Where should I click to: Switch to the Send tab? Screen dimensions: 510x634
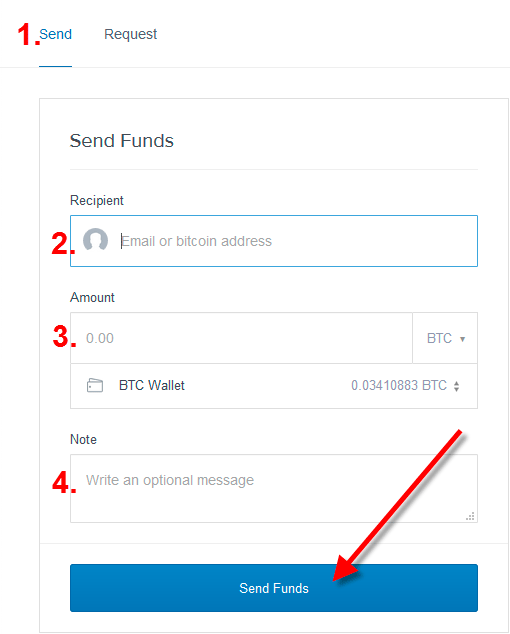click(55, 34)
